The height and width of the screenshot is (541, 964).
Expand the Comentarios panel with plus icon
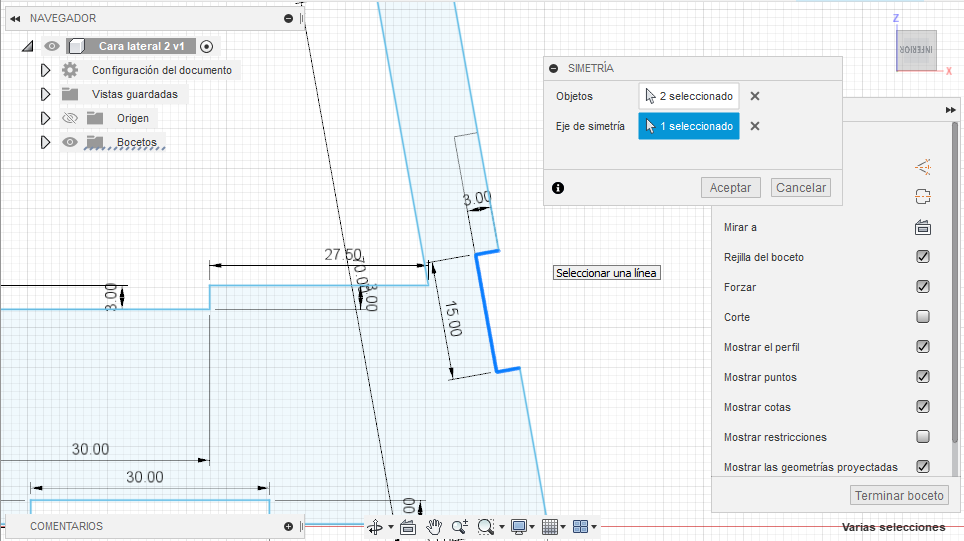[x=288, y=526]
